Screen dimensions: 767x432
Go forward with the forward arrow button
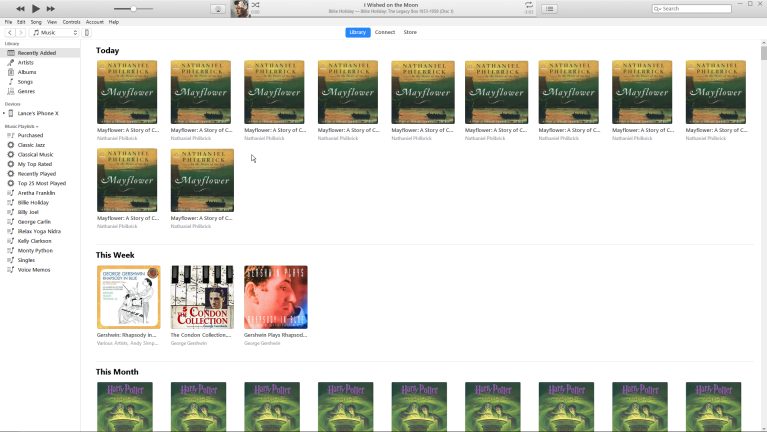[x=21, y=33]
